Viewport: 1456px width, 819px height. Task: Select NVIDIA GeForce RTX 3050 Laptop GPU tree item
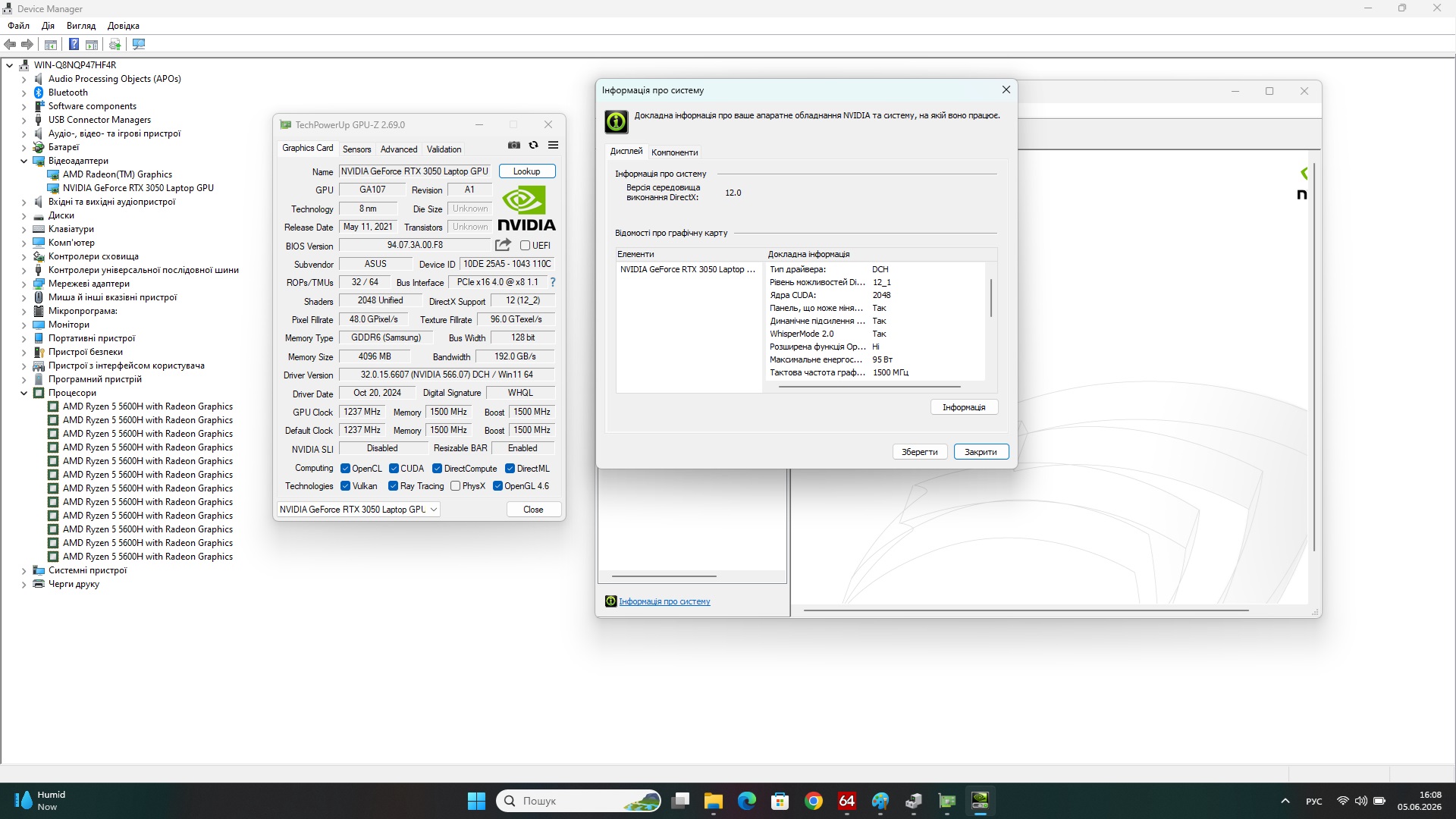(138, 188)
